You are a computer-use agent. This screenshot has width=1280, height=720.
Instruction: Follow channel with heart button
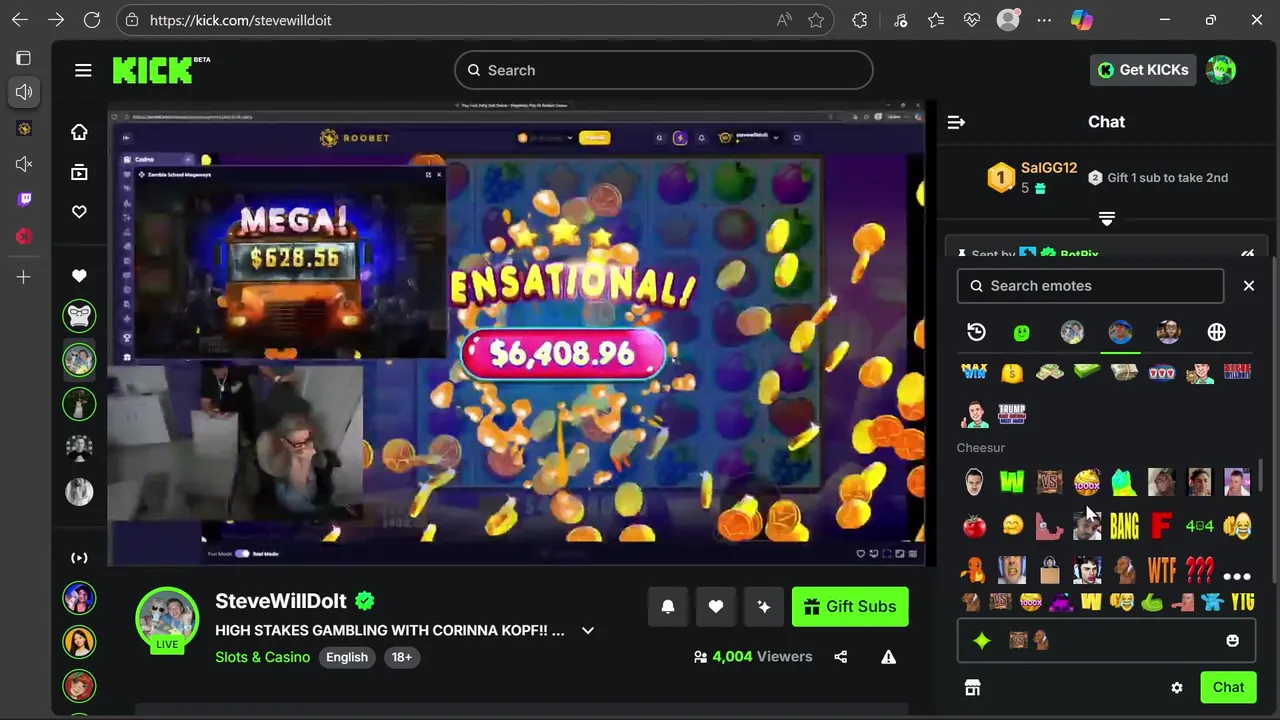pos(716,607)
